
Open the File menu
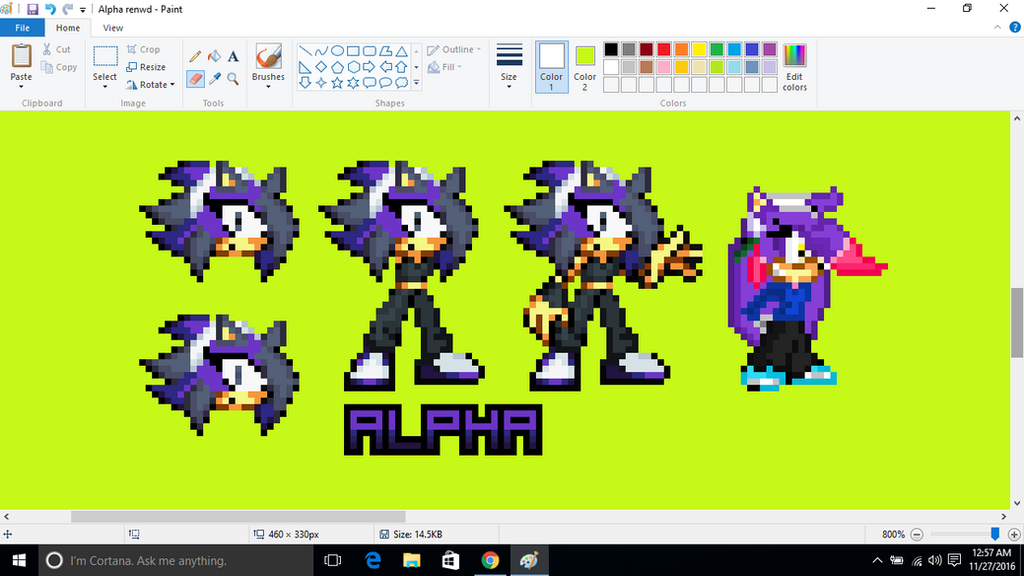coord(22,28)
